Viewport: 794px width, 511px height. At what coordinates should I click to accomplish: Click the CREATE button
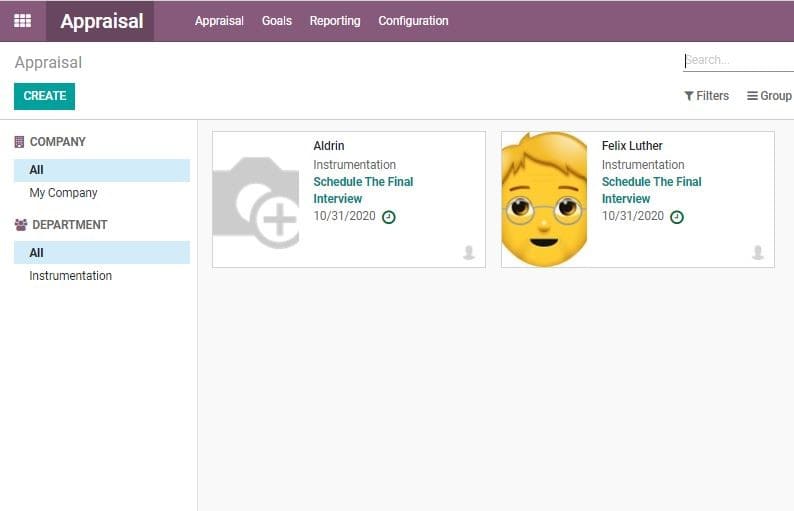45,96
